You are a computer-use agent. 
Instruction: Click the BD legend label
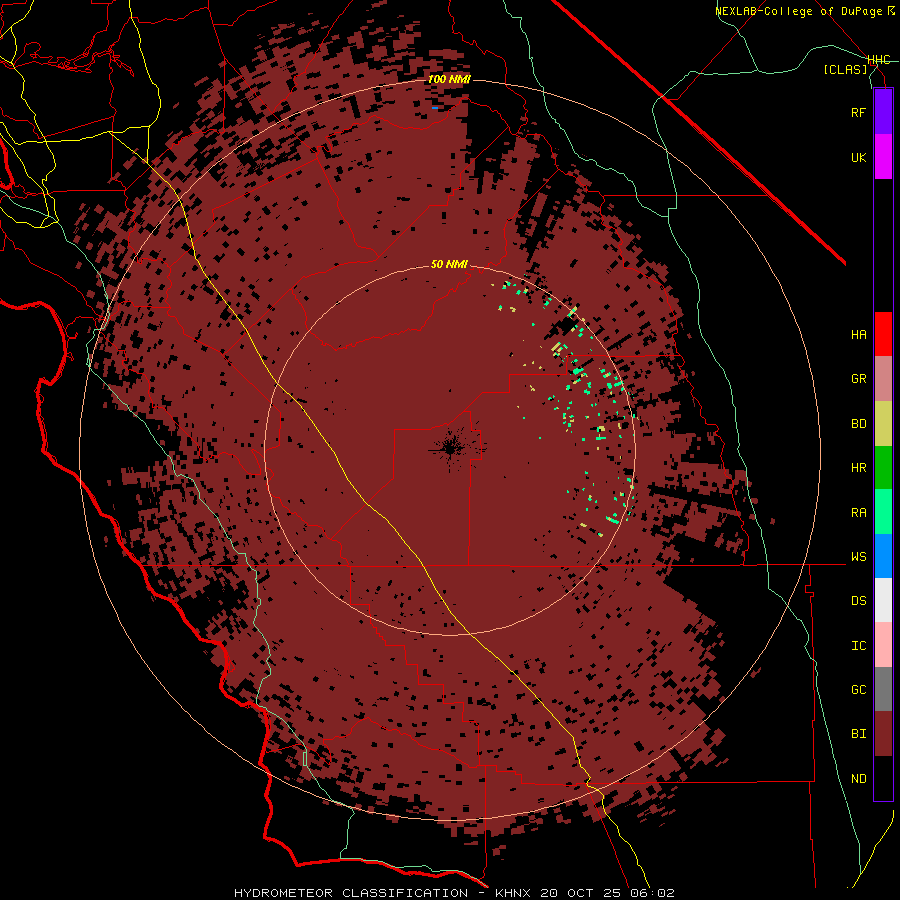[x=858, y=424]
